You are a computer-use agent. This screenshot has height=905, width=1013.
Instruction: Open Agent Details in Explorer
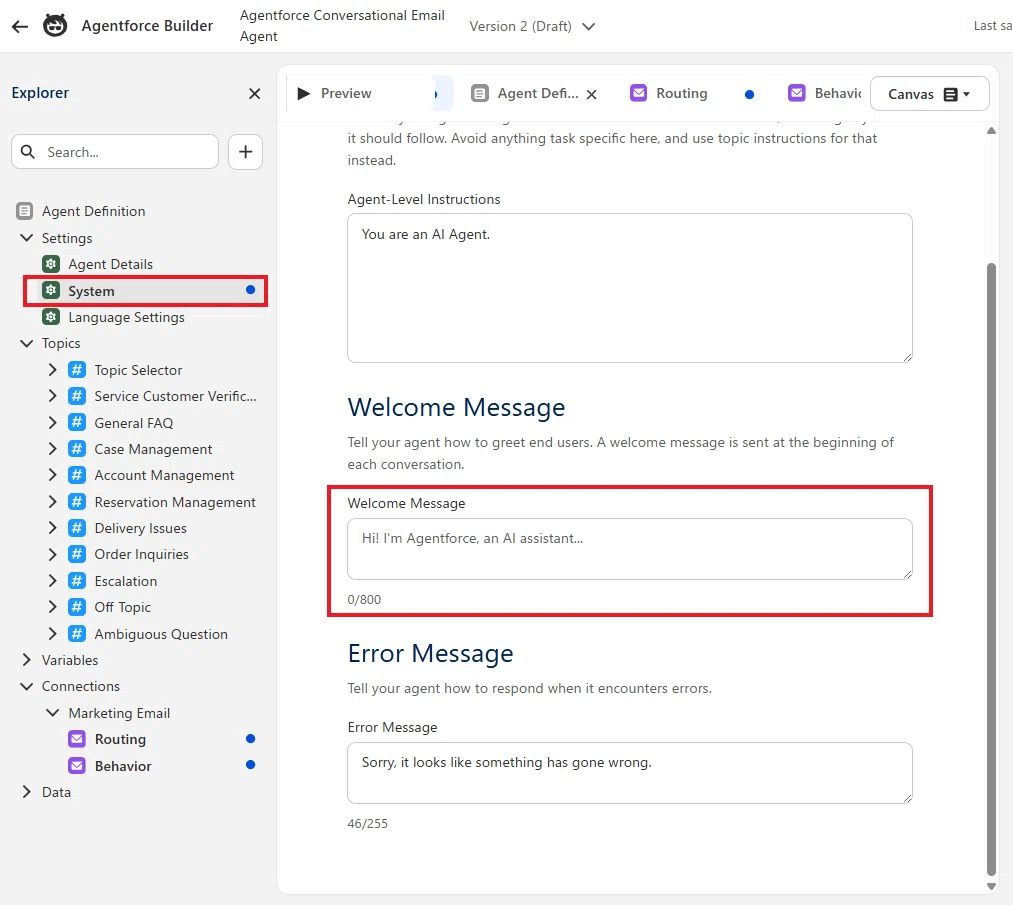[x=110, y=264]
